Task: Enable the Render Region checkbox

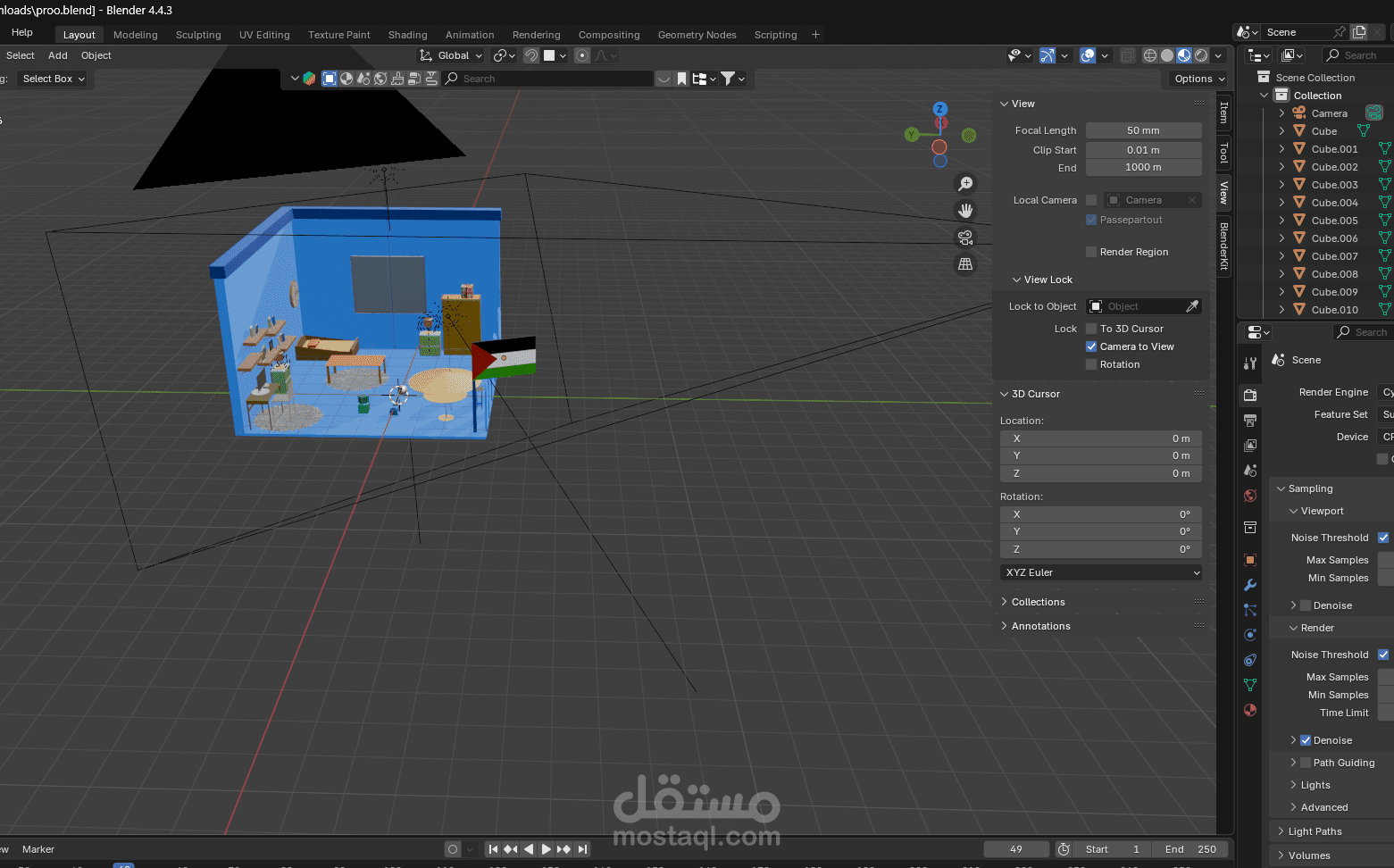Action: click(1091, 252)
